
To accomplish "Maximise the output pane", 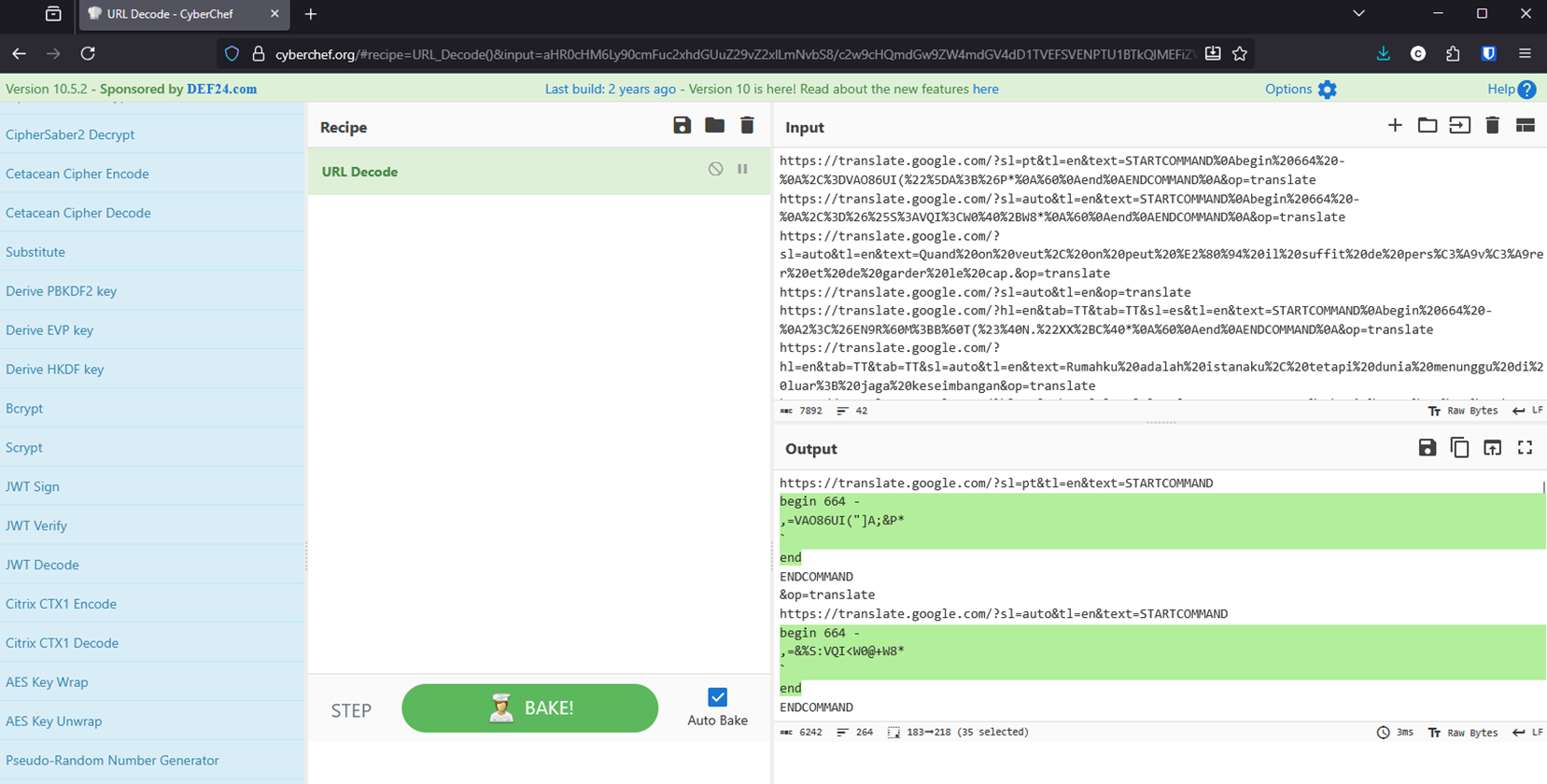I will click(1525, 448).
